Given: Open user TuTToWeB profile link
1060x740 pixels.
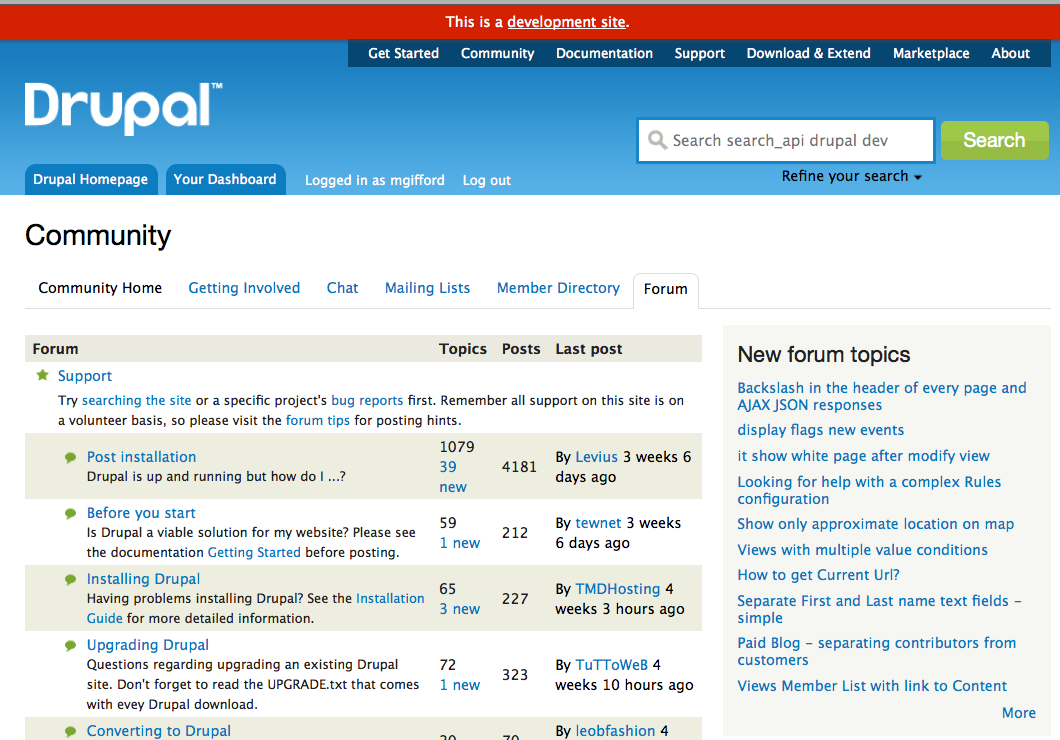Looking at the screenshot, I should 612,665.
